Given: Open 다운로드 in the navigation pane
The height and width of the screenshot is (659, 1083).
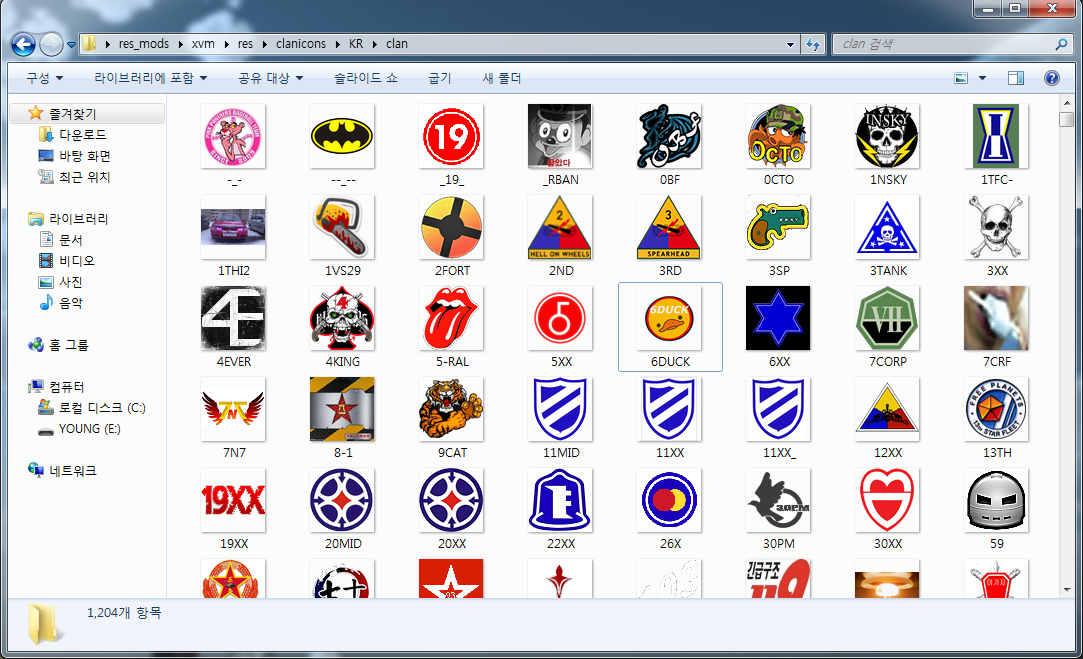Looking at the screenshot, I should 74,135.
